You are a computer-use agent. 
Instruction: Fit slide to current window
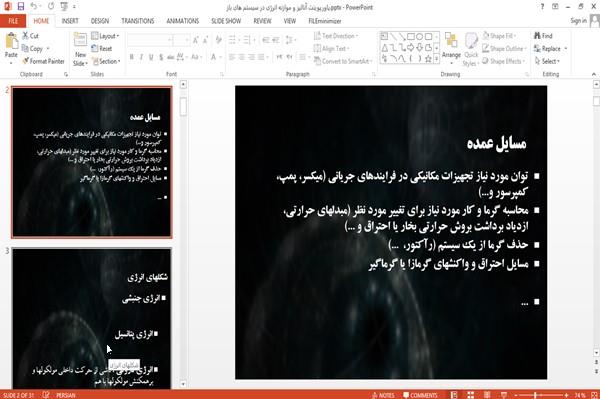(x=594, y=395)
